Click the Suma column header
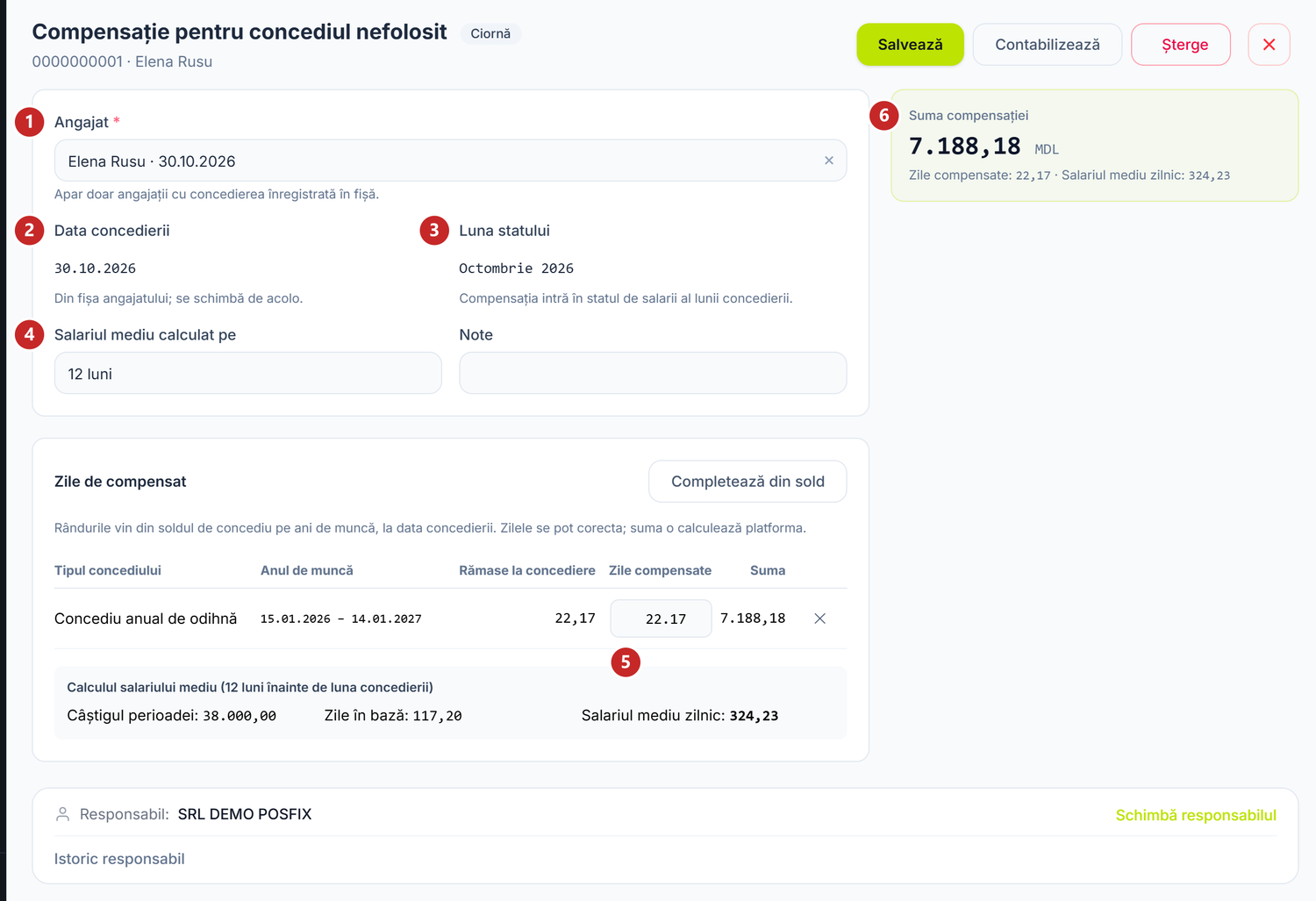Image resolution: width=1316 pixels, height=901 pixels. tap(768, 570)
